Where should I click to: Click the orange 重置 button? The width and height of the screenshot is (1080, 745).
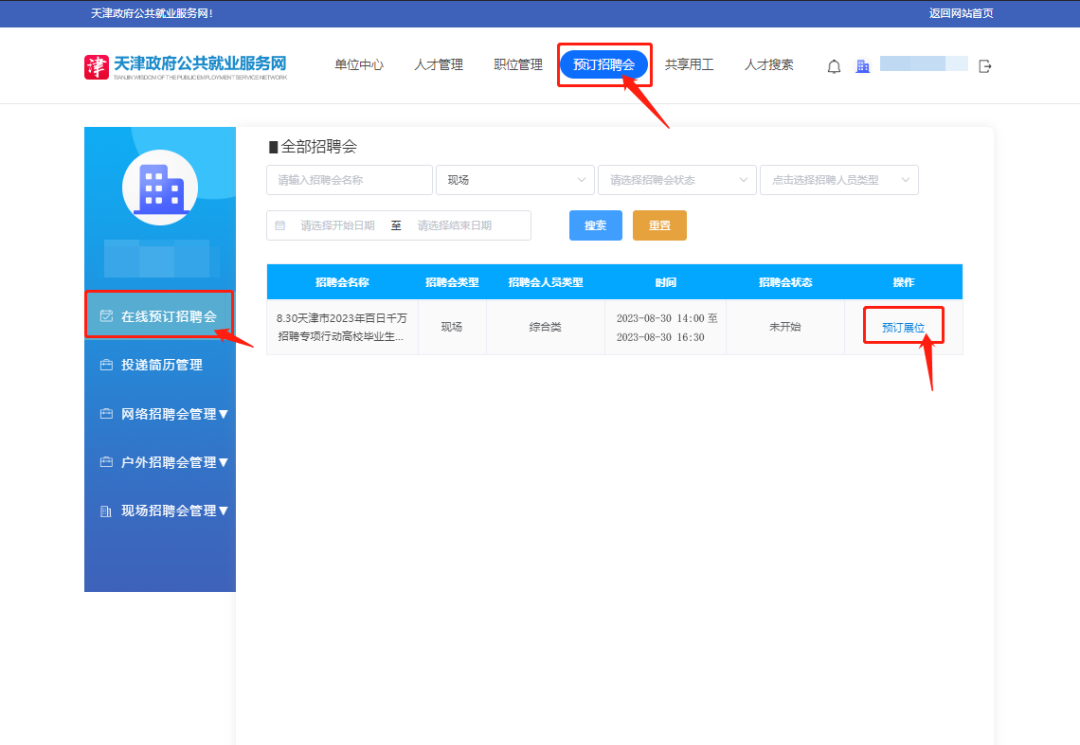pyautogui.click(x=659, y=226)
